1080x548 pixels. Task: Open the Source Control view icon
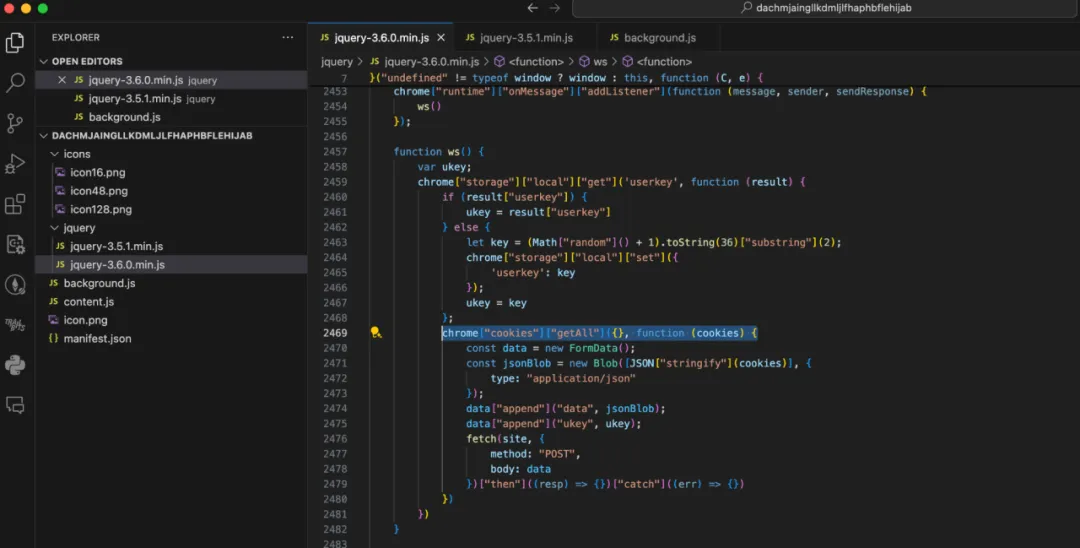[15, 123]
